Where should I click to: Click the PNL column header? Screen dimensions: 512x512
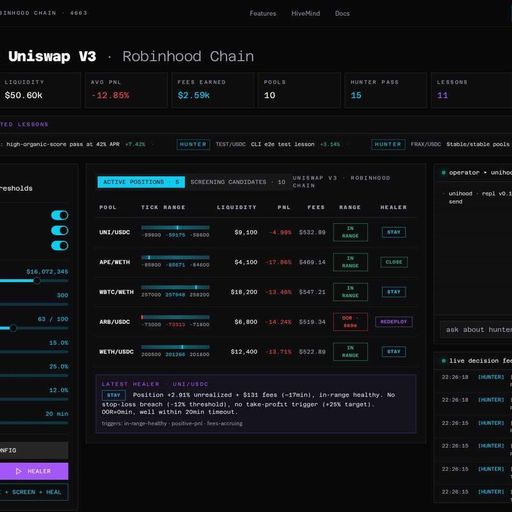click(284, 207)
